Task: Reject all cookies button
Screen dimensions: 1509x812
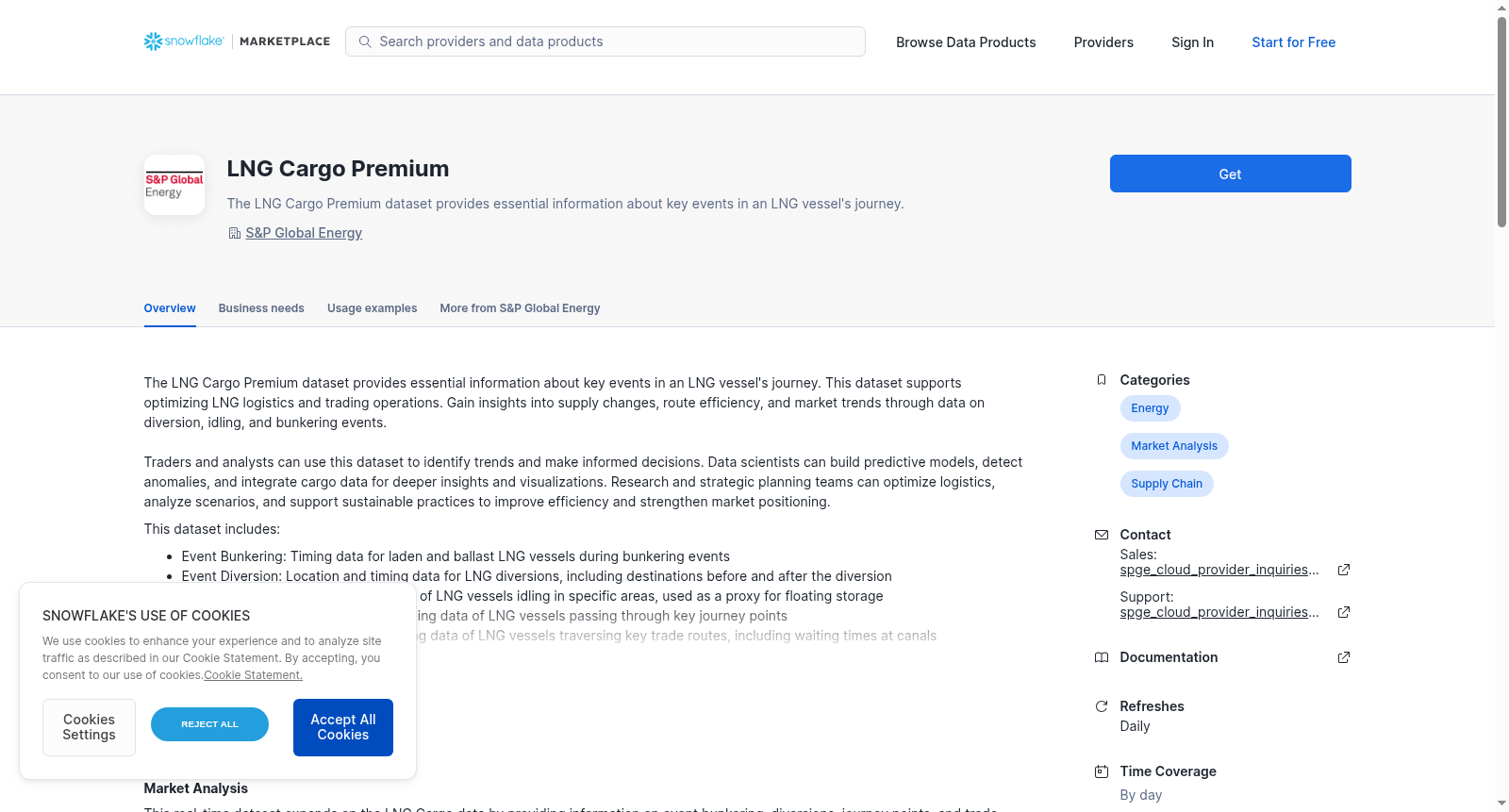Action: (x=209, y=724)
